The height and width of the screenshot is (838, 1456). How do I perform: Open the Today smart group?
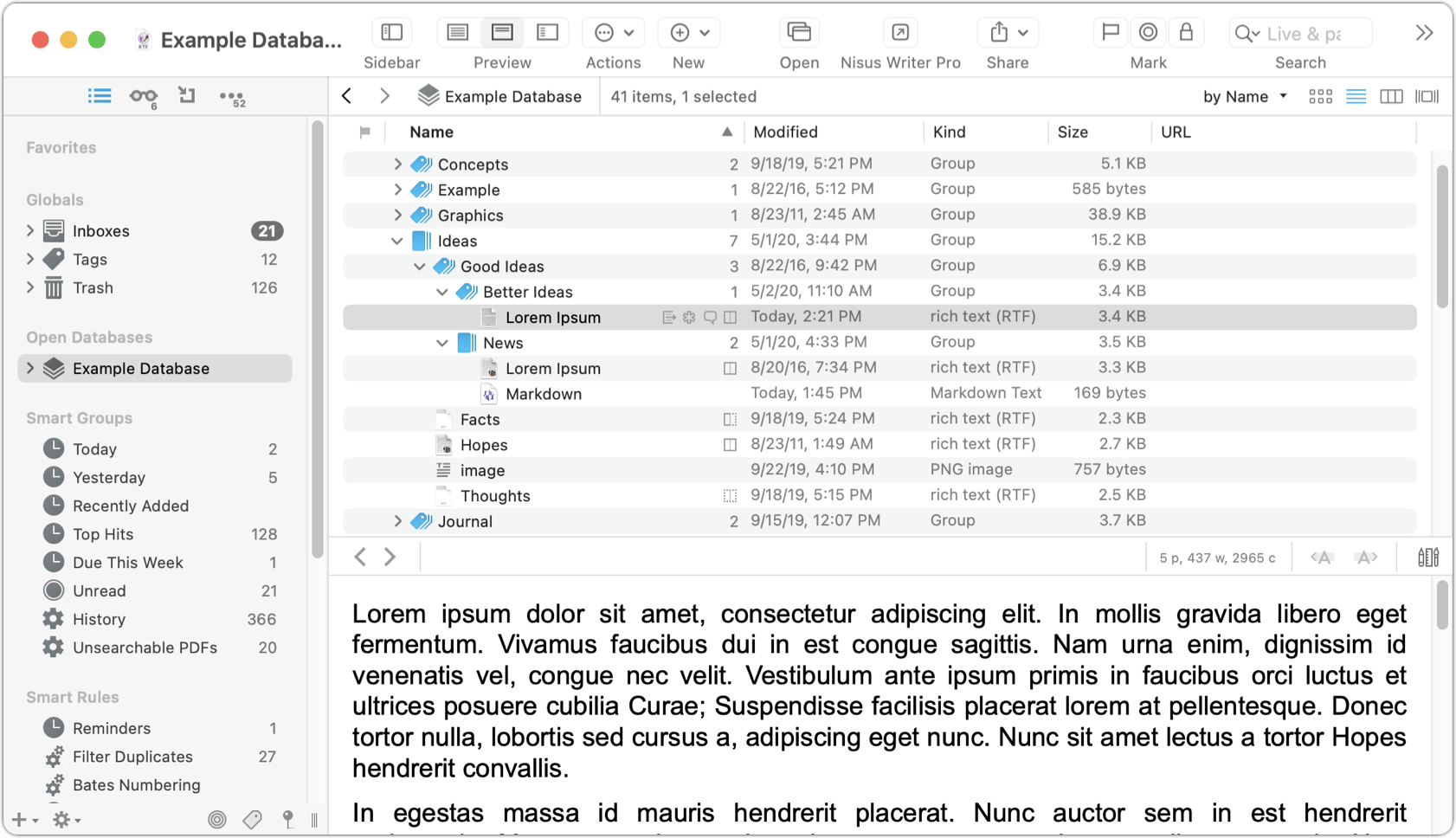154,449
